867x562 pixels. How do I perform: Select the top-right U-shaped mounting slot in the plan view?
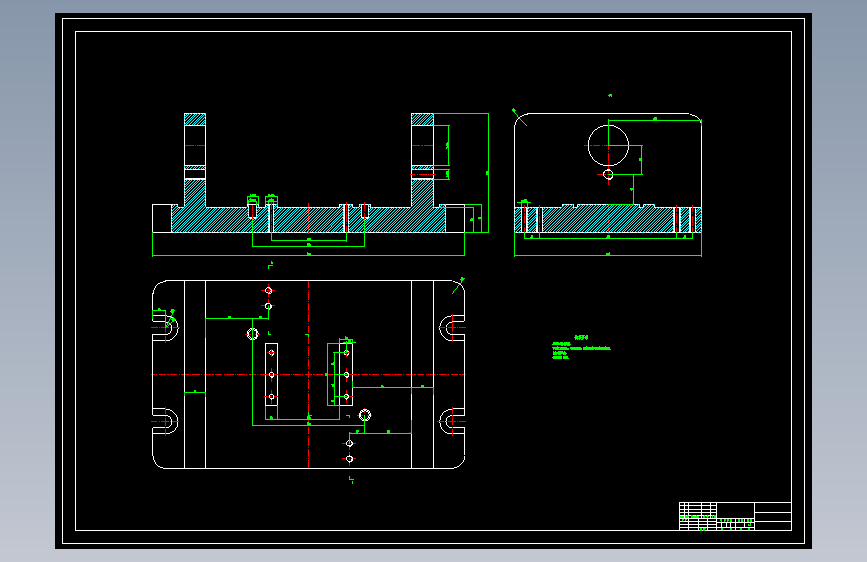[452, 327]
